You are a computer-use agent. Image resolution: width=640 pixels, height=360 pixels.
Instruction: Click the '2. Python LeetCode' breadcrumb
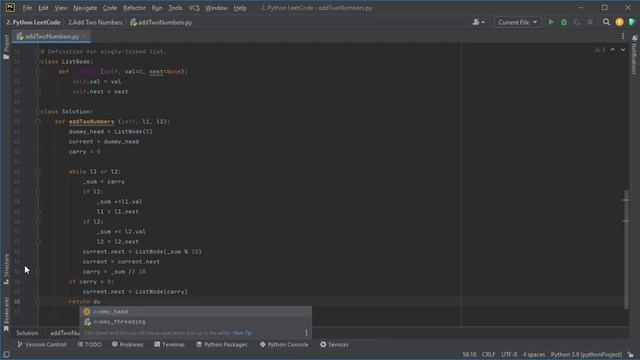[33, 22]
